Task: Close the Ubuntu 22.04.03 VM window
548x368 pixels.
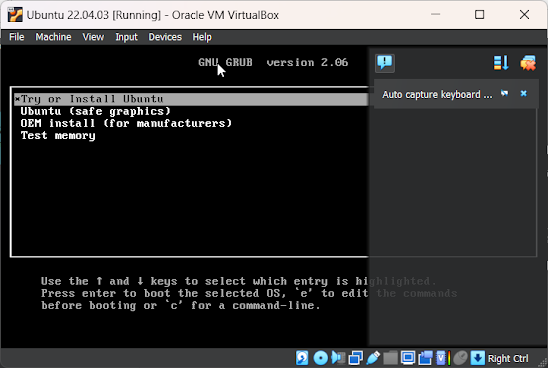Action: click(x=524, y=14)
